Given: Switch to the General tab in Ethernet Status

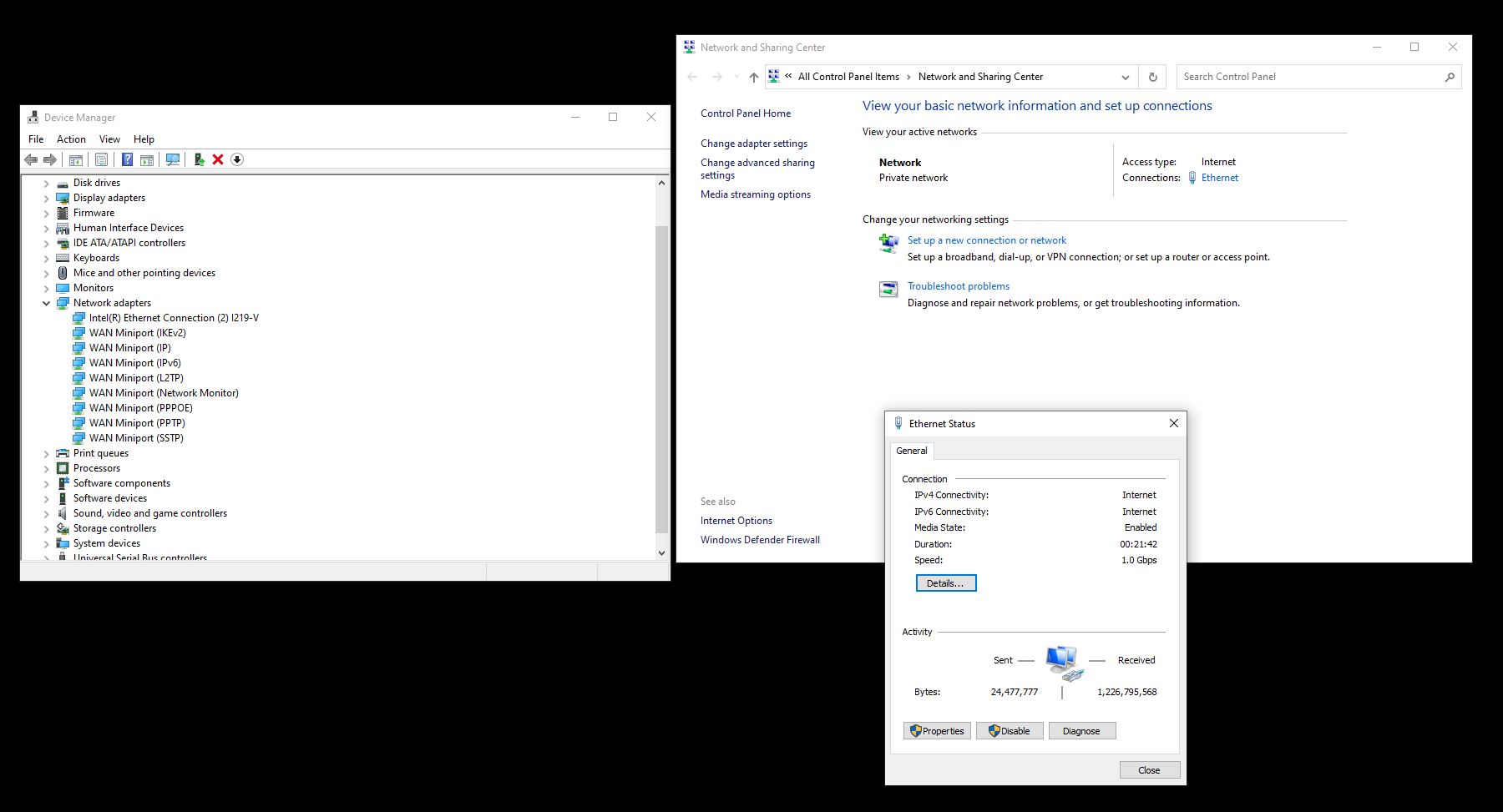Looking at the screenshot, I should point(911,451).
